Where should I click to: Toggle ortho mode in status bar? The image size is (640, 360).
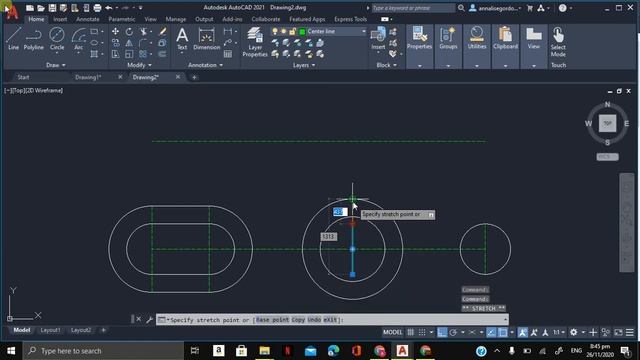[x=442, y=333]
